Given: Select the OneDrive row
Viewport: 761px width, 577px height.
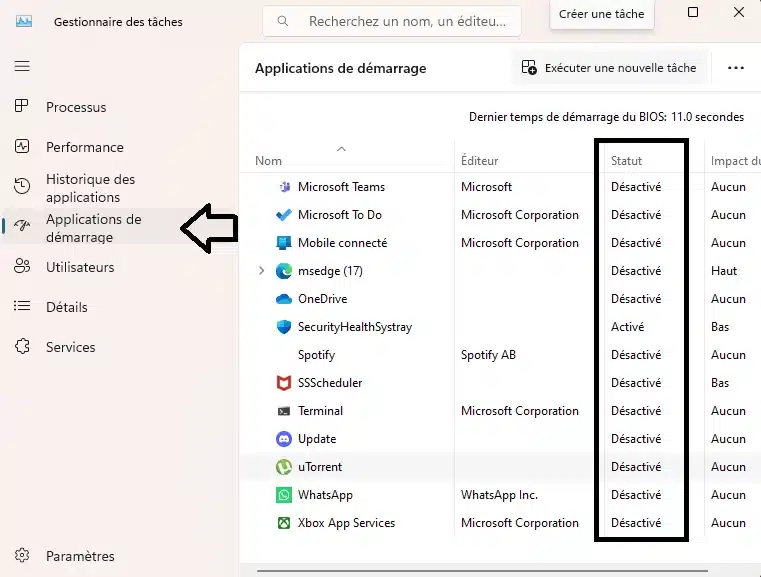Looking at the screenshot, I should [x=500, y=299].
